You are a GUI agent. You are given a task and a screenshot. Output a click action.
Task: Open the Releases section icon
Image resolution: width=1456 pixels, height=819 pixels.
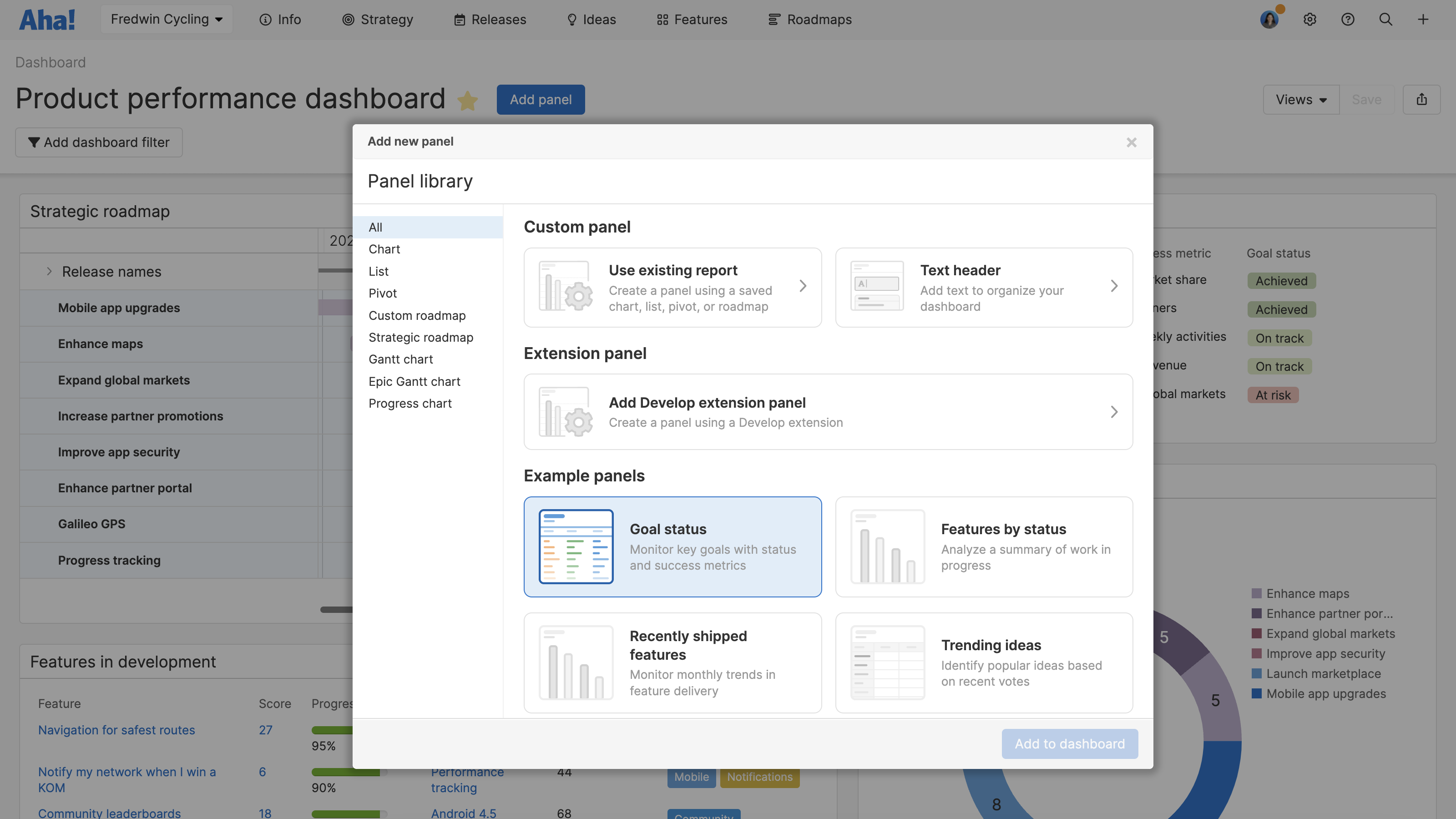pyautogui.click(x=460, y=19)
